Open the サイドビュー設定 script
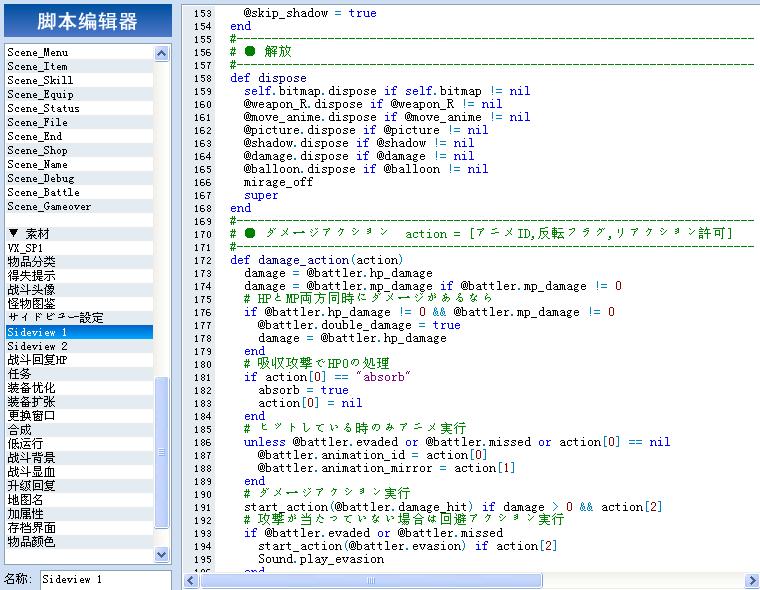Viewport: 760px width, 590px height. (x=79, y=319)
